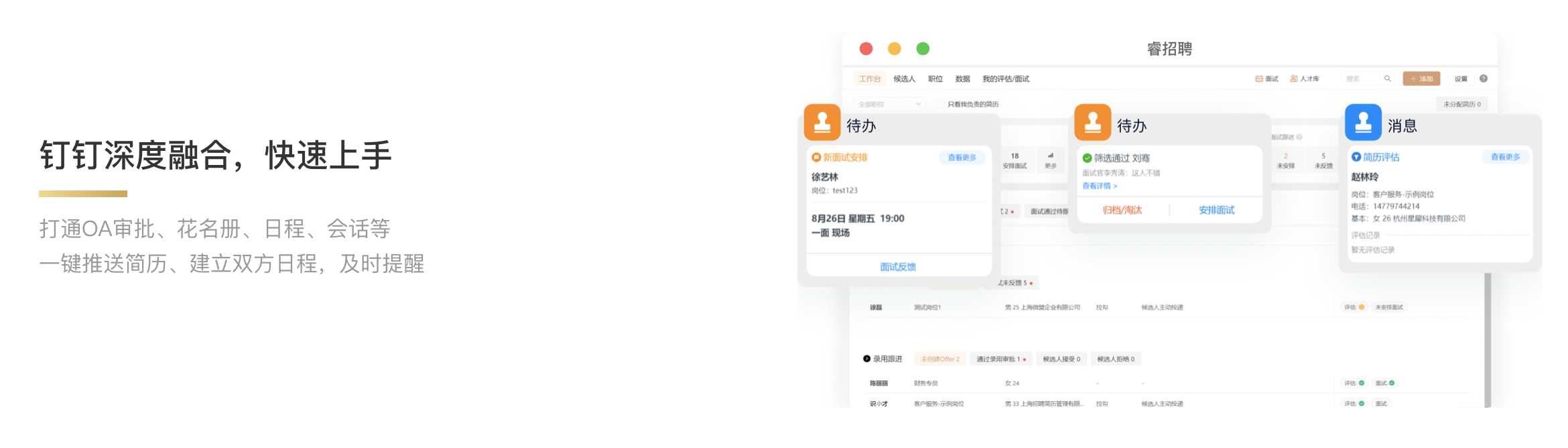Click green check icon beside 筛选通过
This screenshot has height=448, width=1568.
(x=1088, y=158)
